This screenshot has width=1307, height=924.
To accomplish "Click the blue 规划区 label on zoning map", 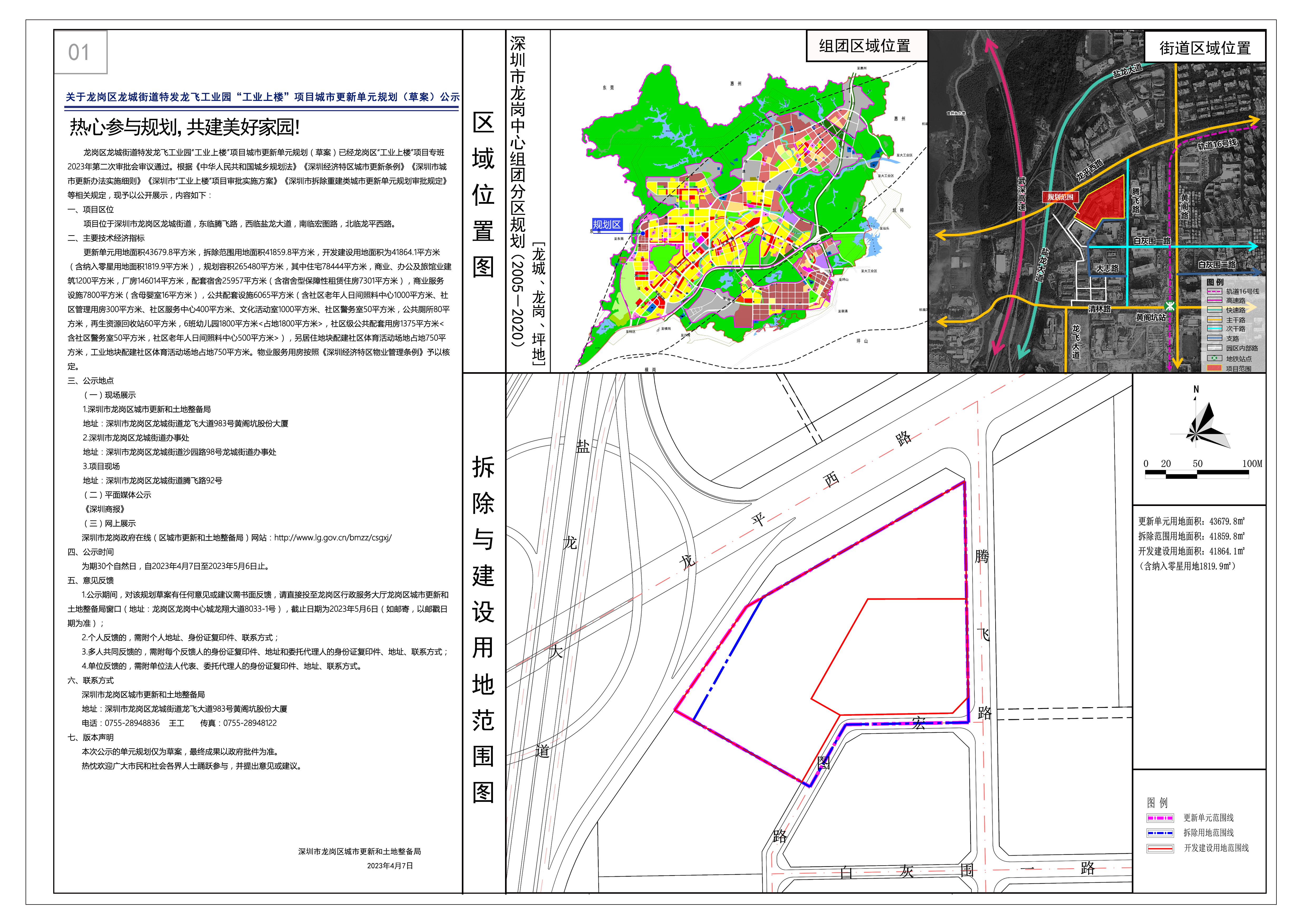I will pos(607,225).
